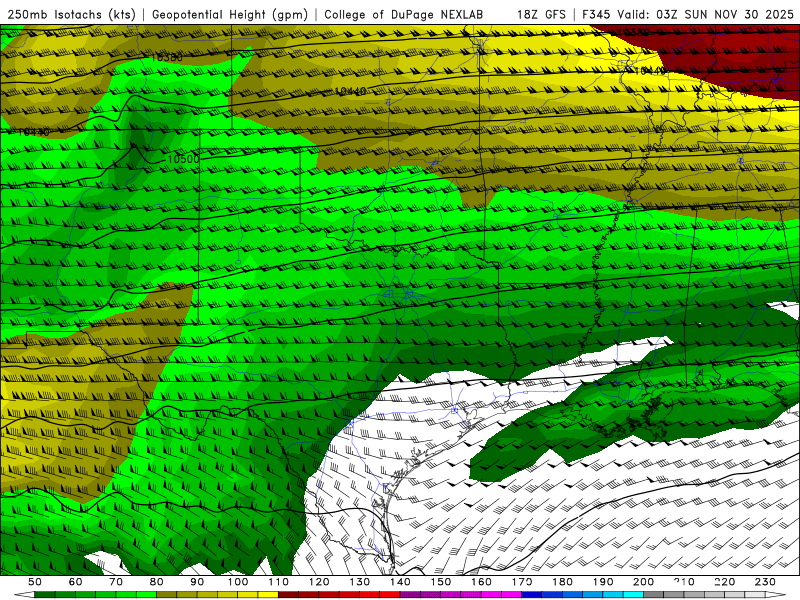The height and width of the screenshot is (600, 800).
Task: Click the color scale value 180
Action: click(x=562, y=582)
